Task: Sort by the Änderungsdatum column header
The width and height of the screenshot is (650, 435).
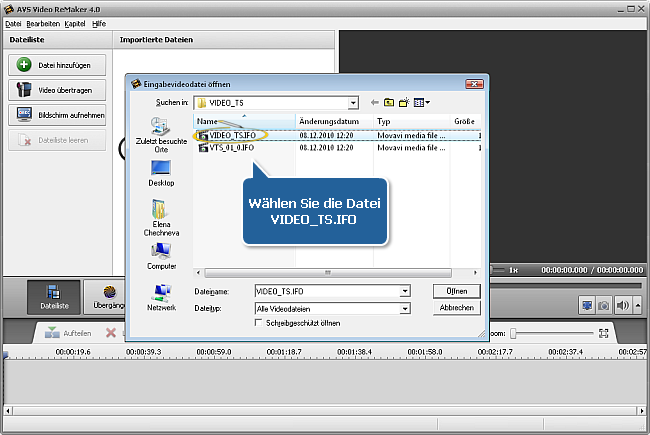Action: pos(335,122)
